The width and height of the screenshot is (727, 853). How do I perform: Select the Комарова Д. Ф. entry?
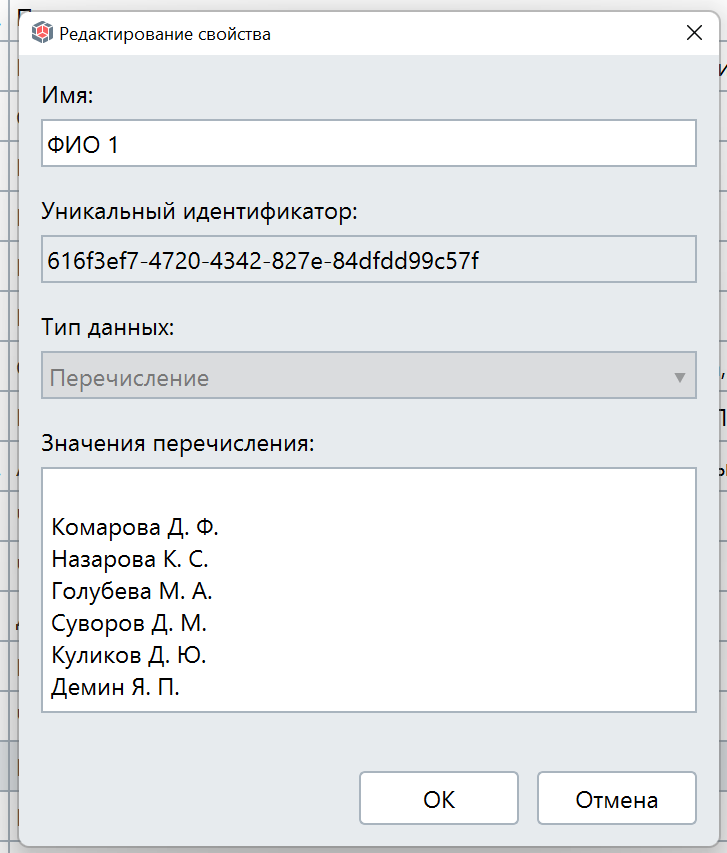135,527
